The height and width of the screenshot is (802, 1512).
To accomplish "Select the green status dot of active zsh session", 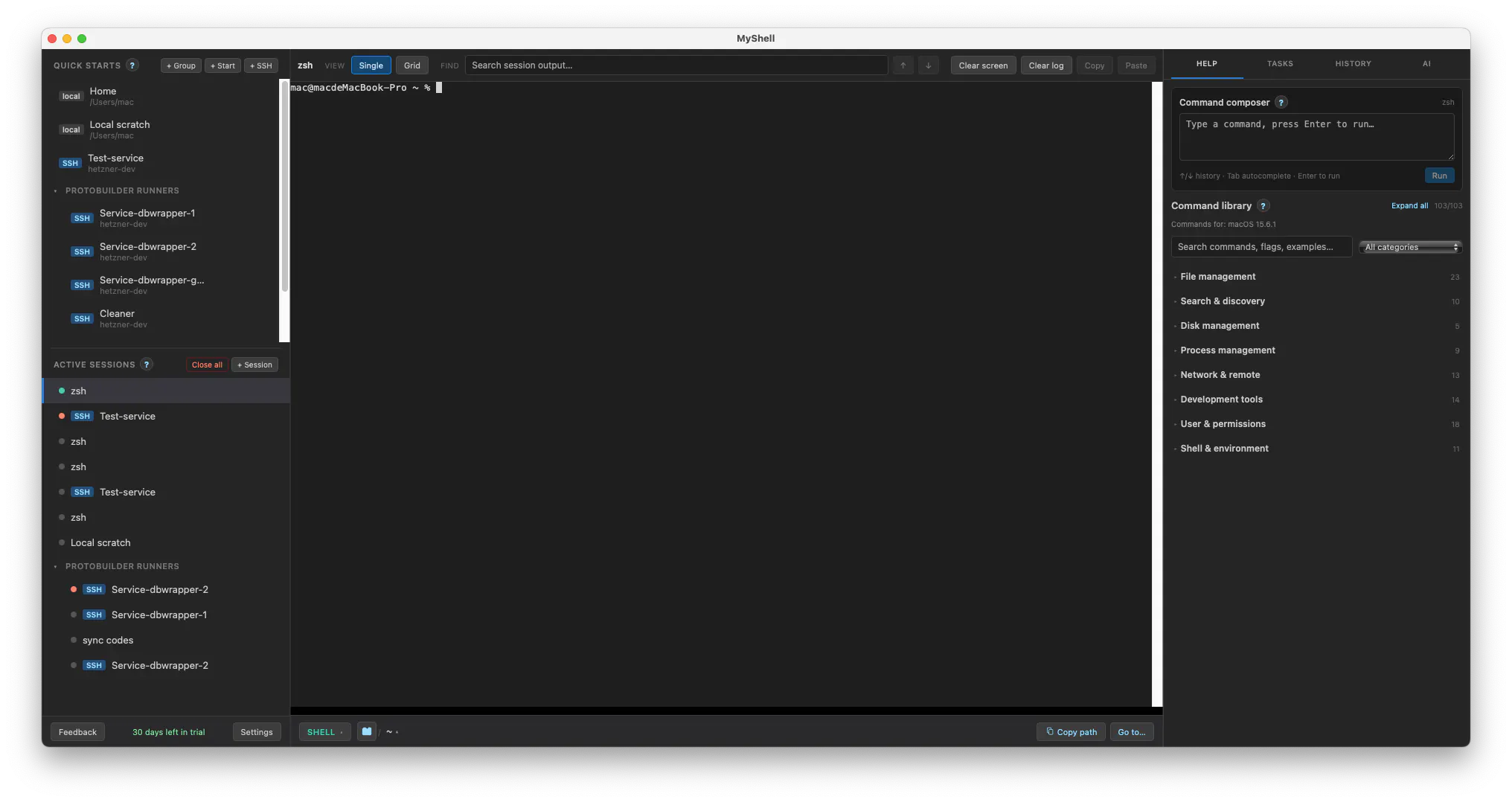I will (62, 391).
